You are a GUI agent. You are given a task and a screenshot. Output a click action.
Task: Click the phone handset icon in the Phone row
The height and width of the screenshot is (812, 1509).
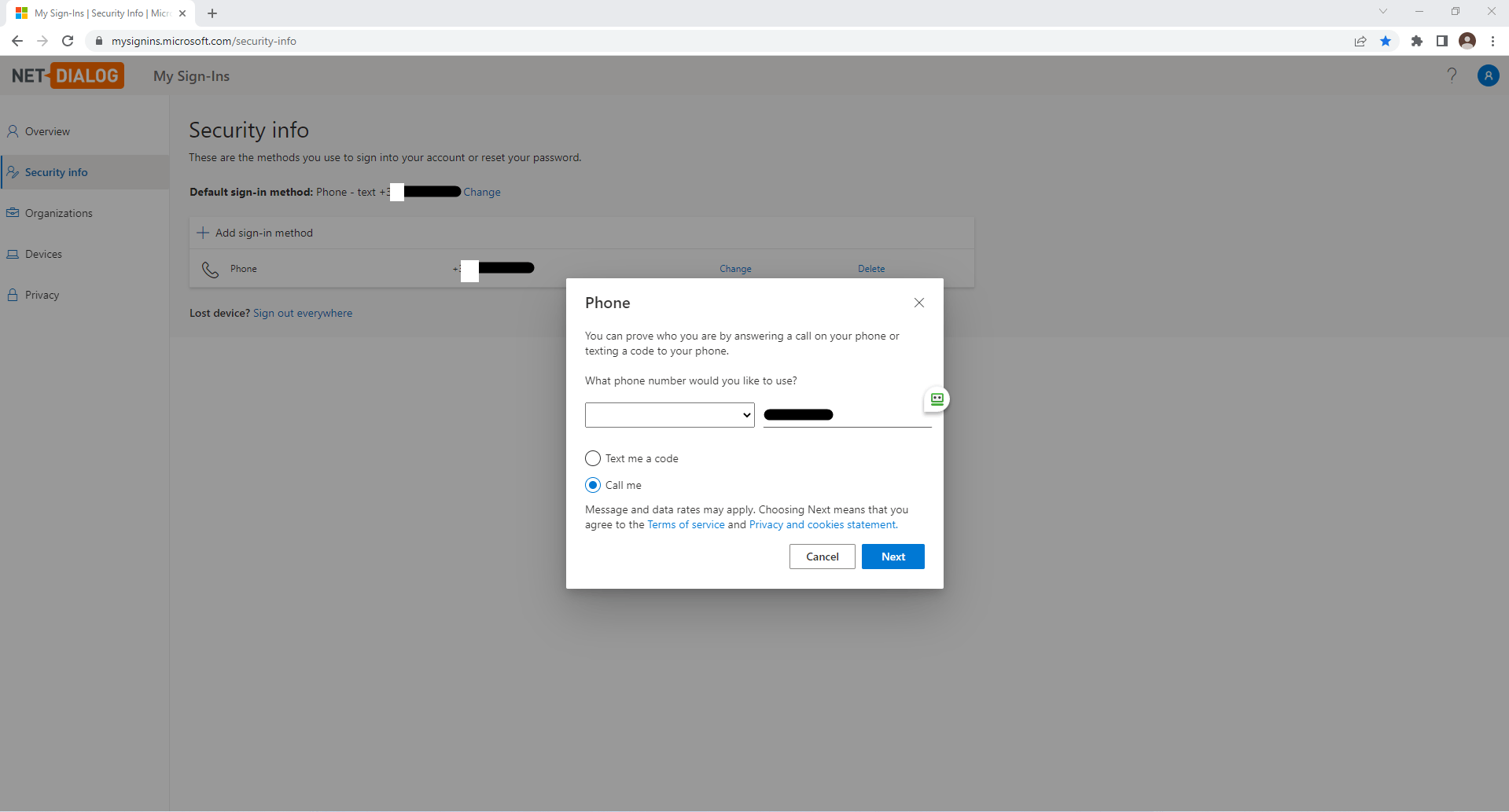pyautogui.click(x=210, y=270)
